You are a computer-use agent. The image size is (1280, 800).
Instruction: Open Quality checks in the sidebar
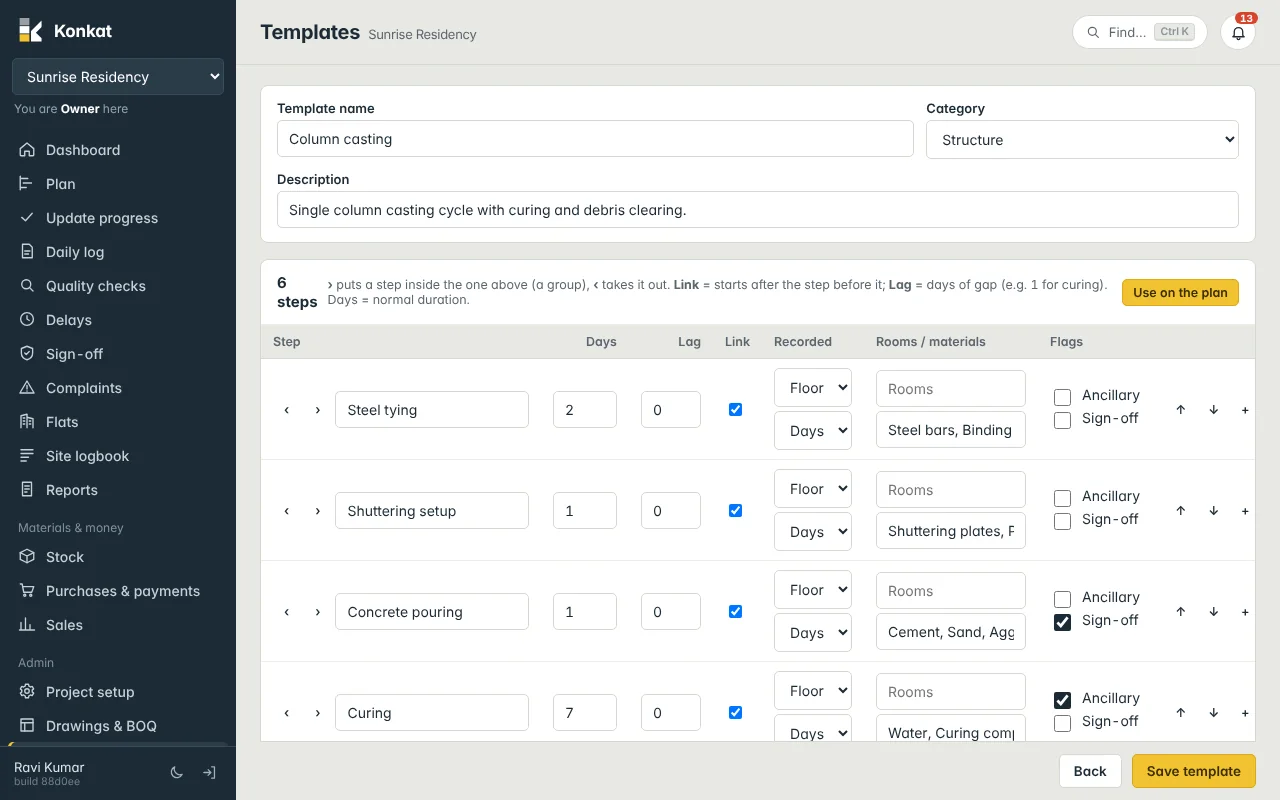pos(118,286)
